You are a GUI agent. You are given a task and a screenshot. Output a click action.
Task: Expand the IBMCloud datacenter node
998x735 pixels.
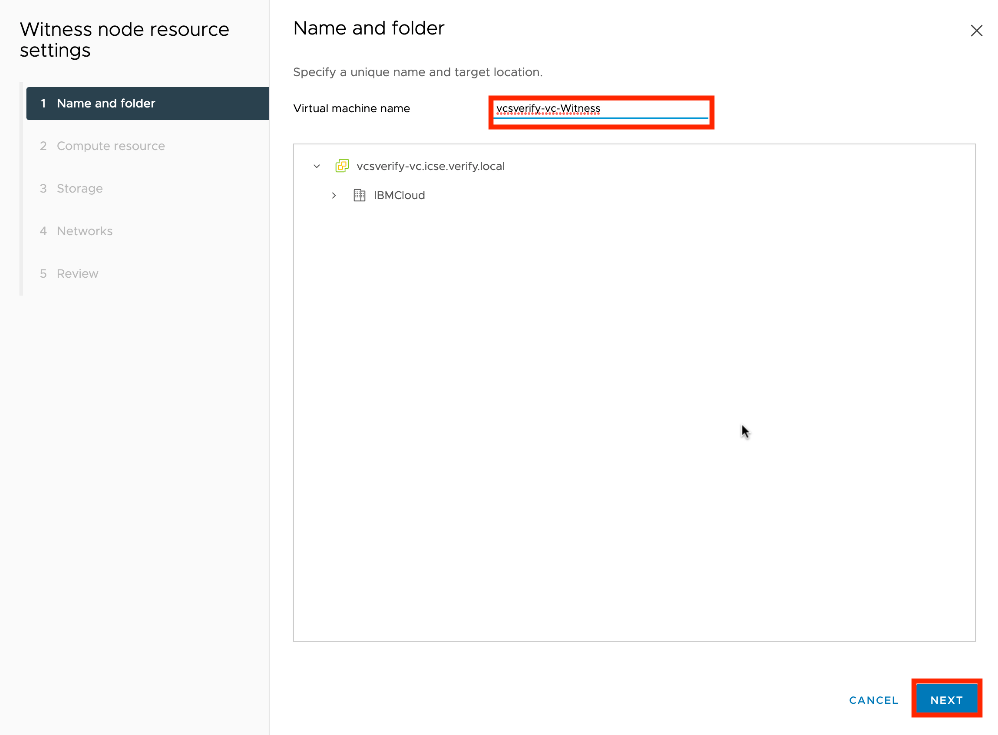click(334, 195)
